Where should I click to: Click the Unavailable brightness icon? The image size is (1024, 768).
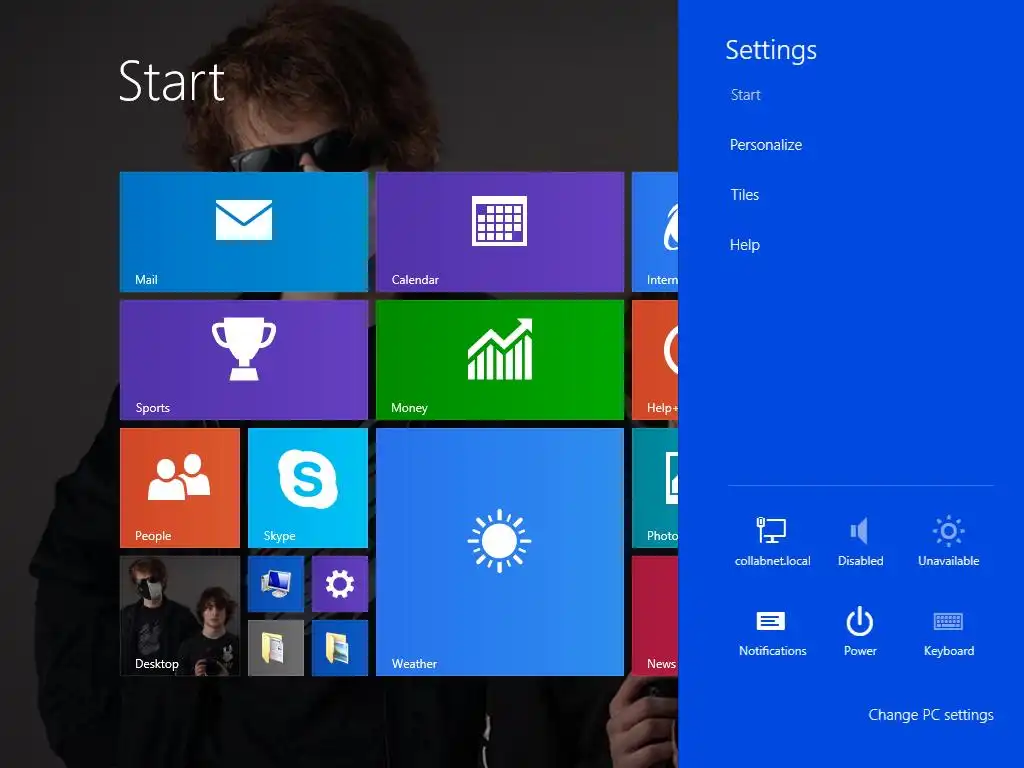click(948, 541)
